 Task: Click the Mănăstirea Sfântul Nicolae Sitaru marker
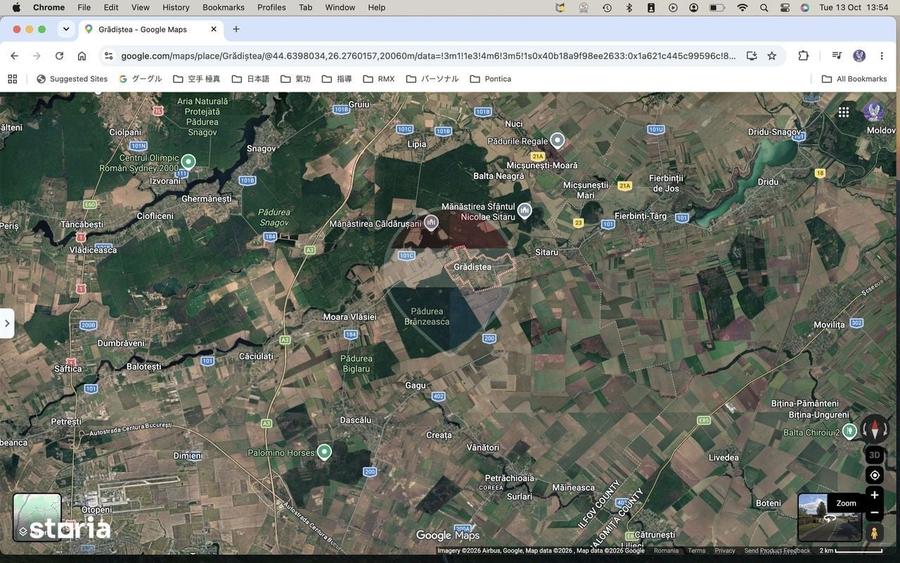[x=524, y=211]
